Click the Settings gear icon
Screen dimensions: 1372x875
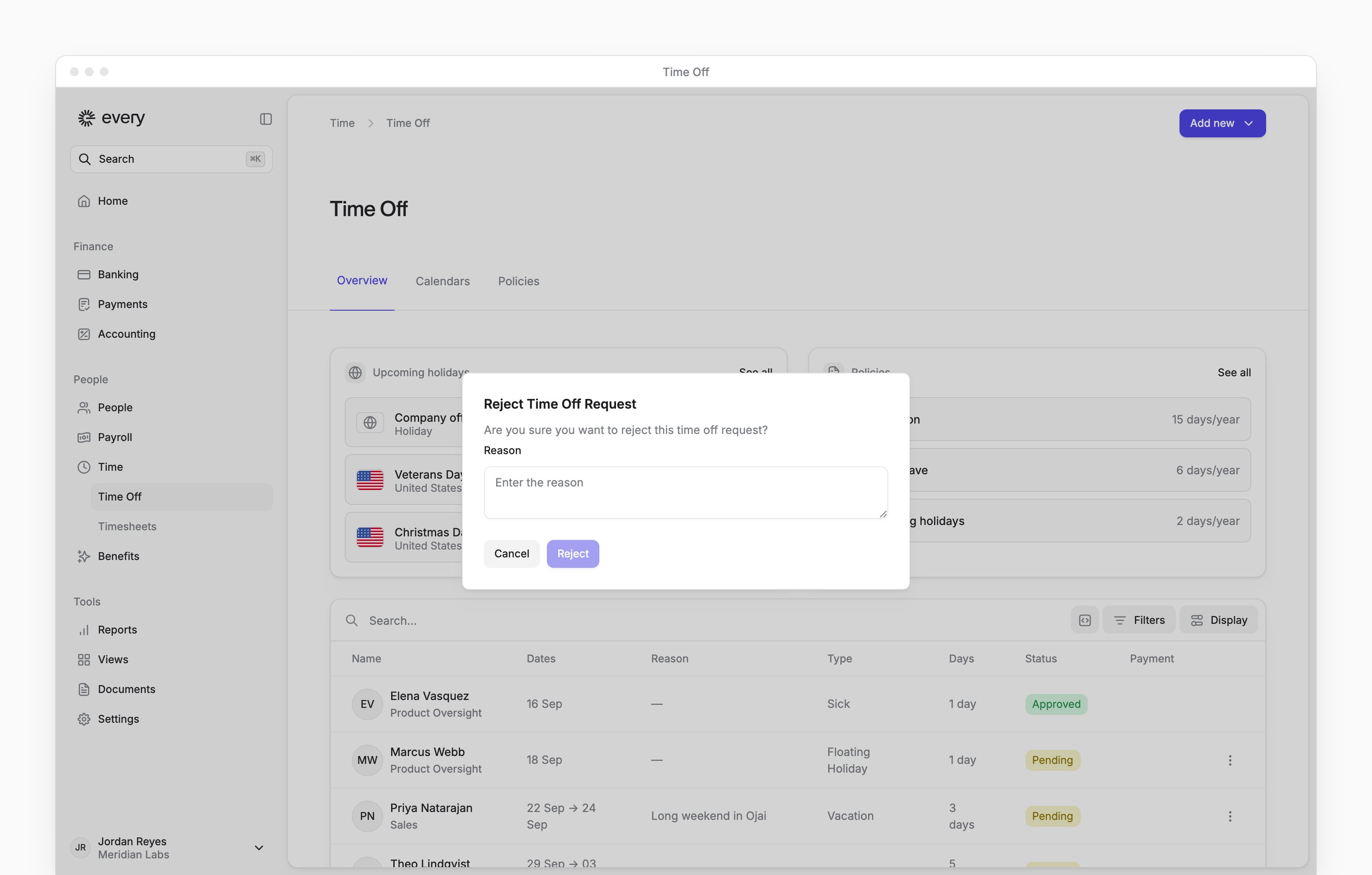(x=84, y=719)
